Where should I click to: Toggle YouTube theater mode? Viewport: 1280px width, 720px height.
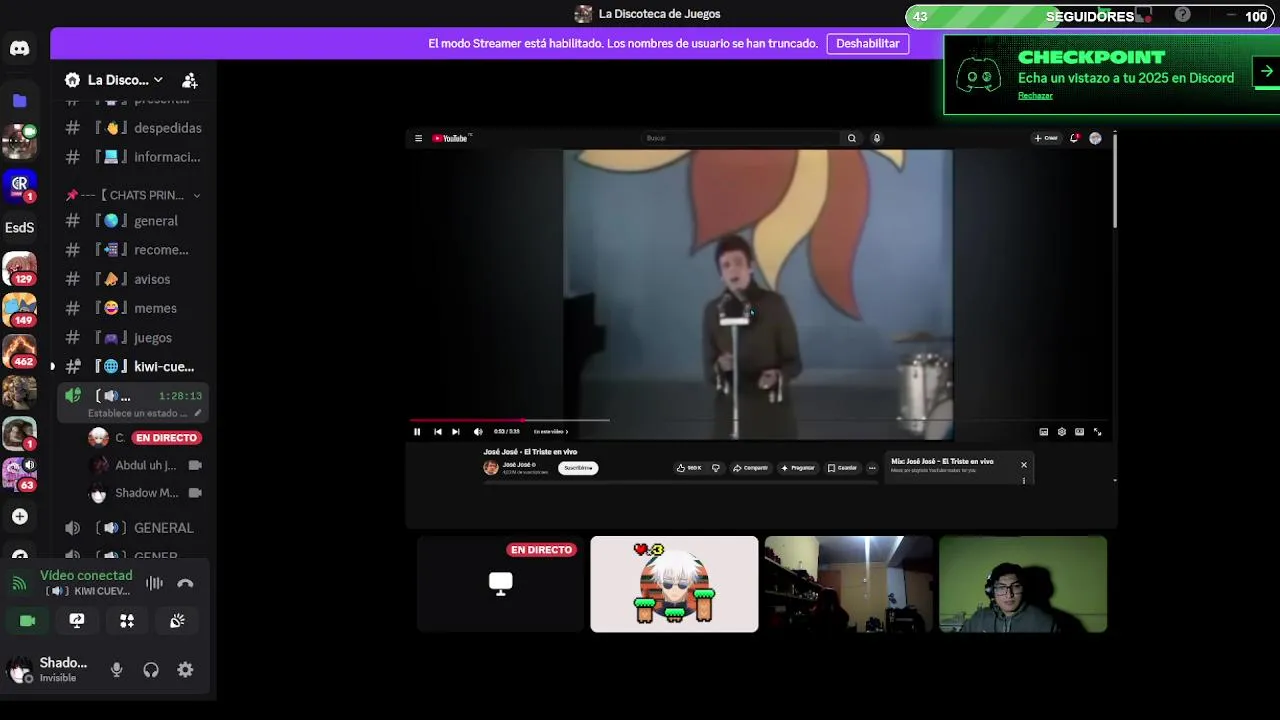click(x=1079, y=432)
